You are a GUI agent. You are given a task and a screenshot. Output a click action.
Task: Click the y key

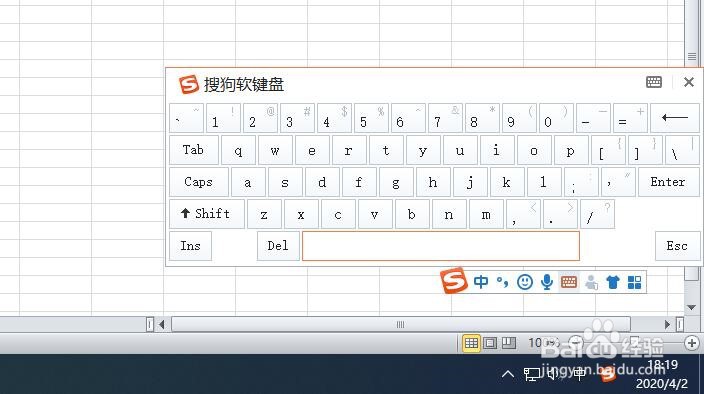(423, 150)
